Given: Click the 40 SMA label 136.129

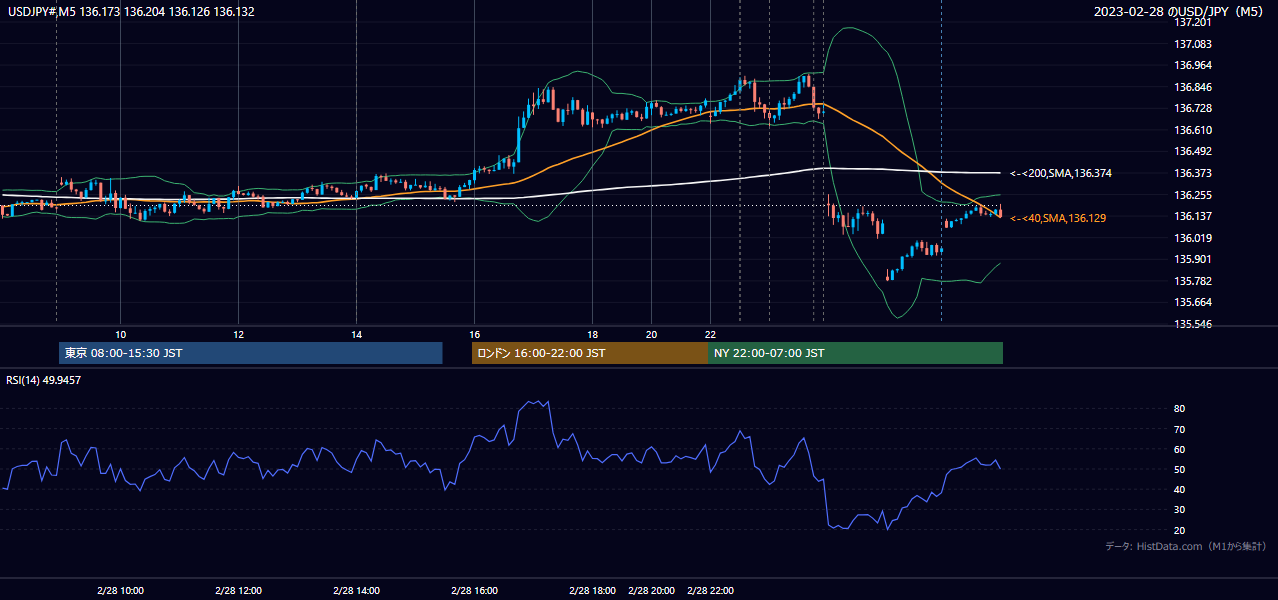Looking at the screenshot, I should point(1058,217).
